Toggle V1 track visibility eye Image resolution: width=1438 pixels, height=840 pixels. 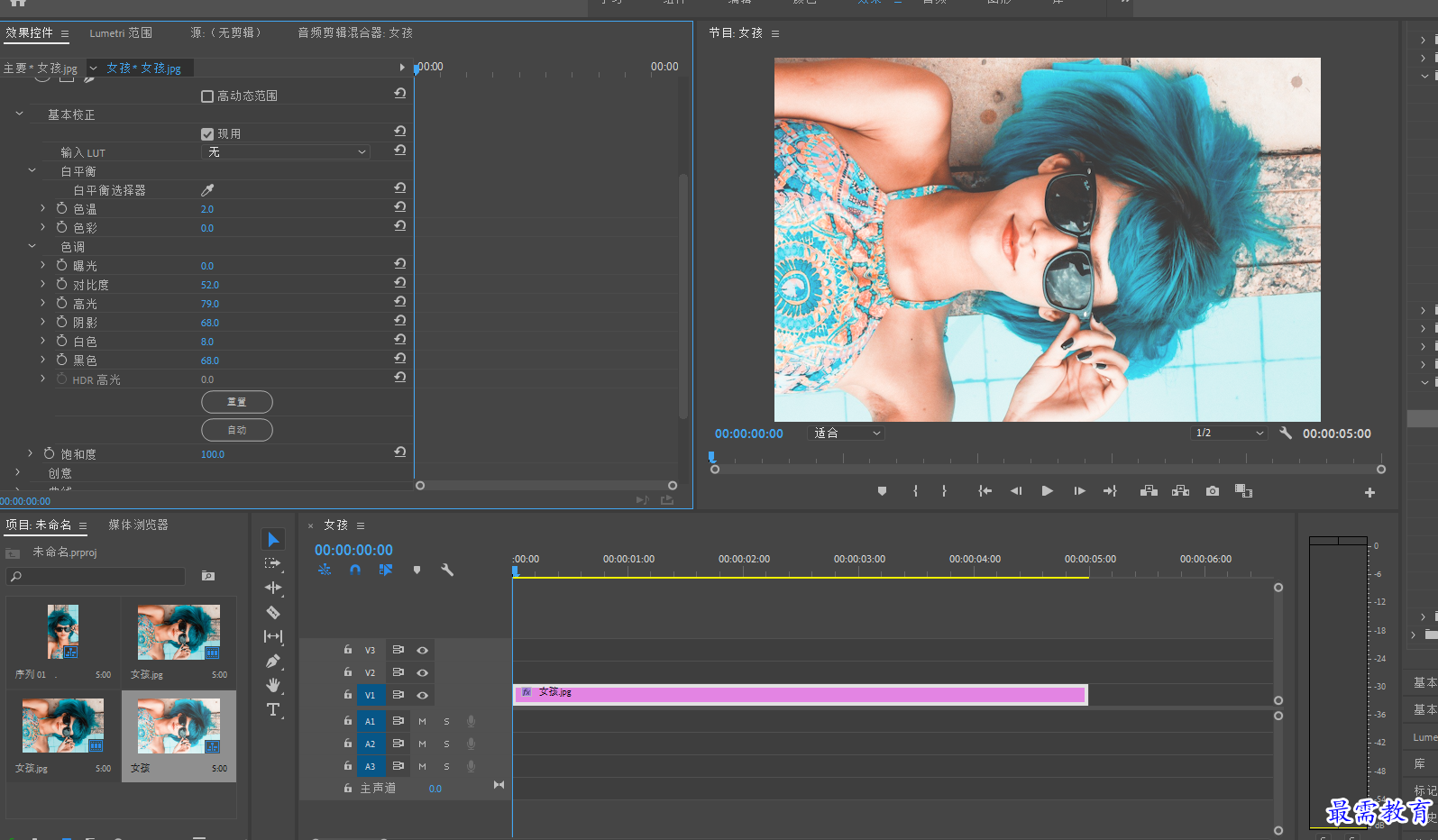coord(422,695)
